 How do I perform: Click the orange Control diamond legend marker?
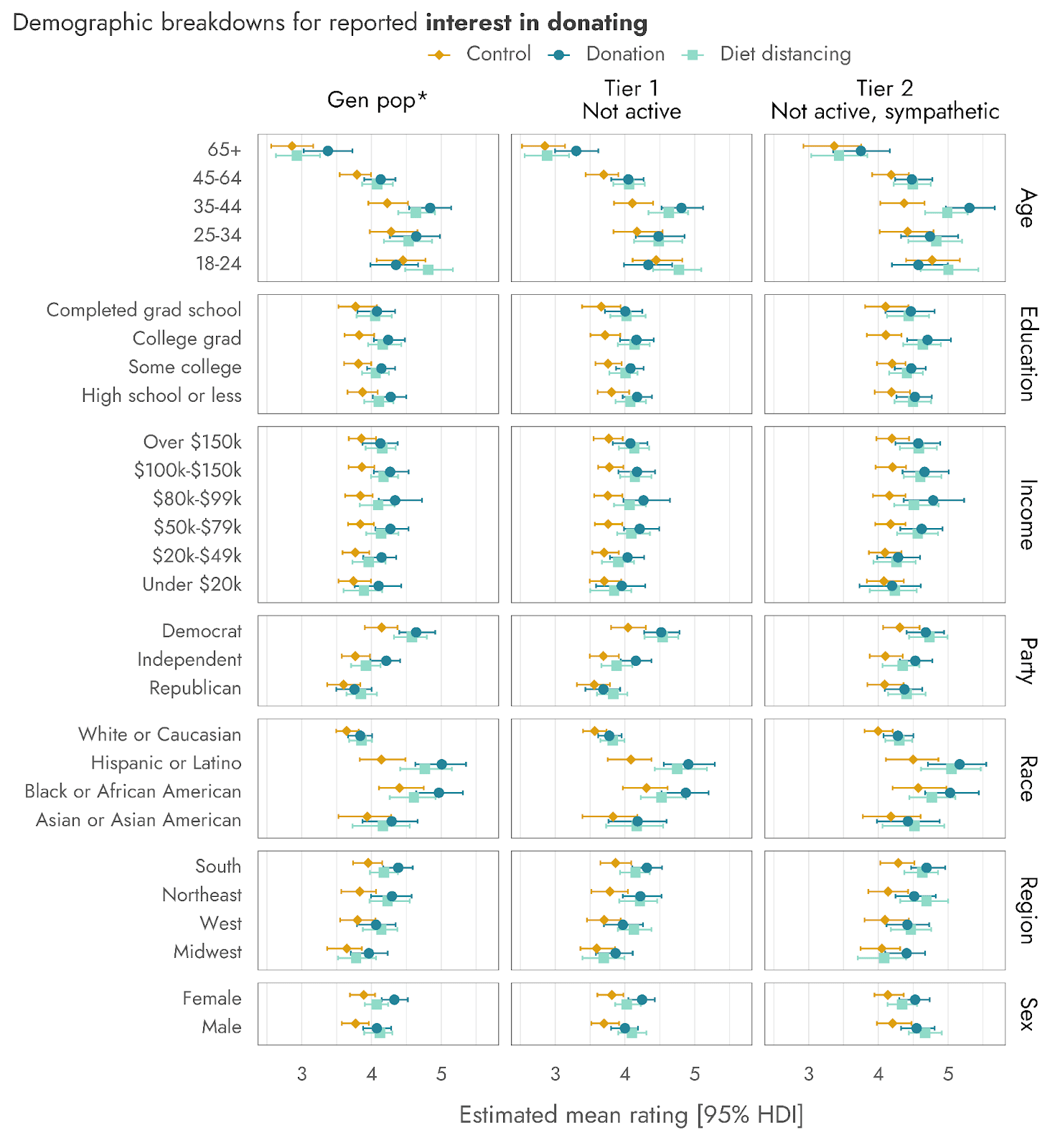pyautogui.click(x=438, y=55)
